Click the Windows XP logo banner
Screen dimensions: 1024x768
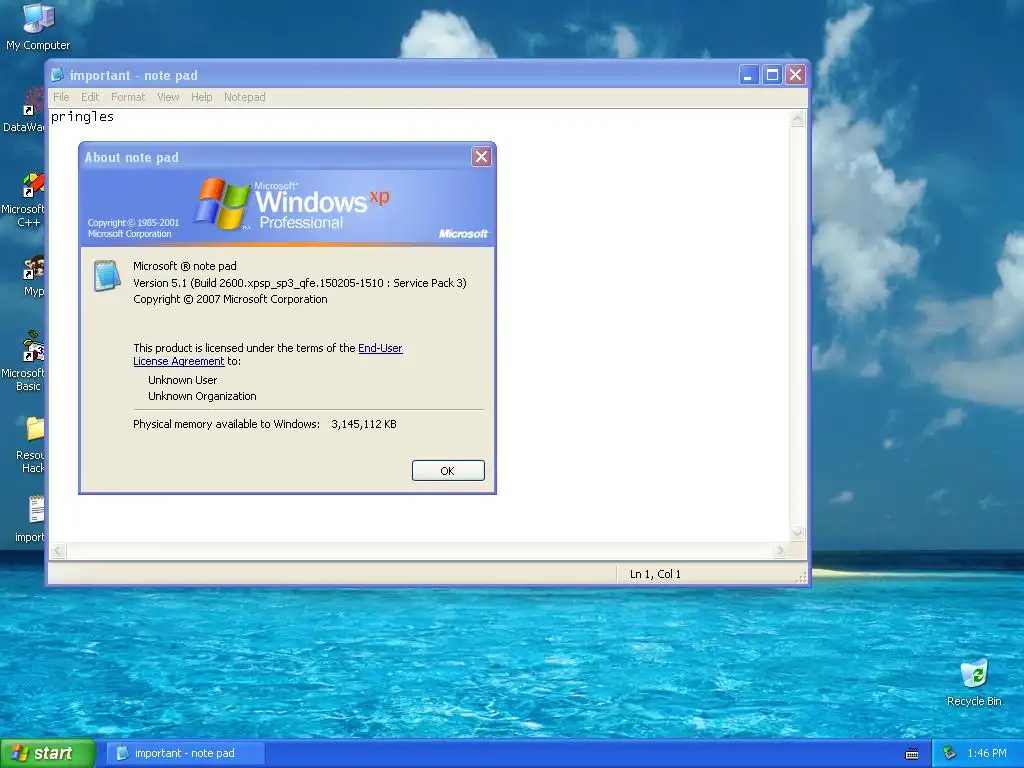(287, 208)
